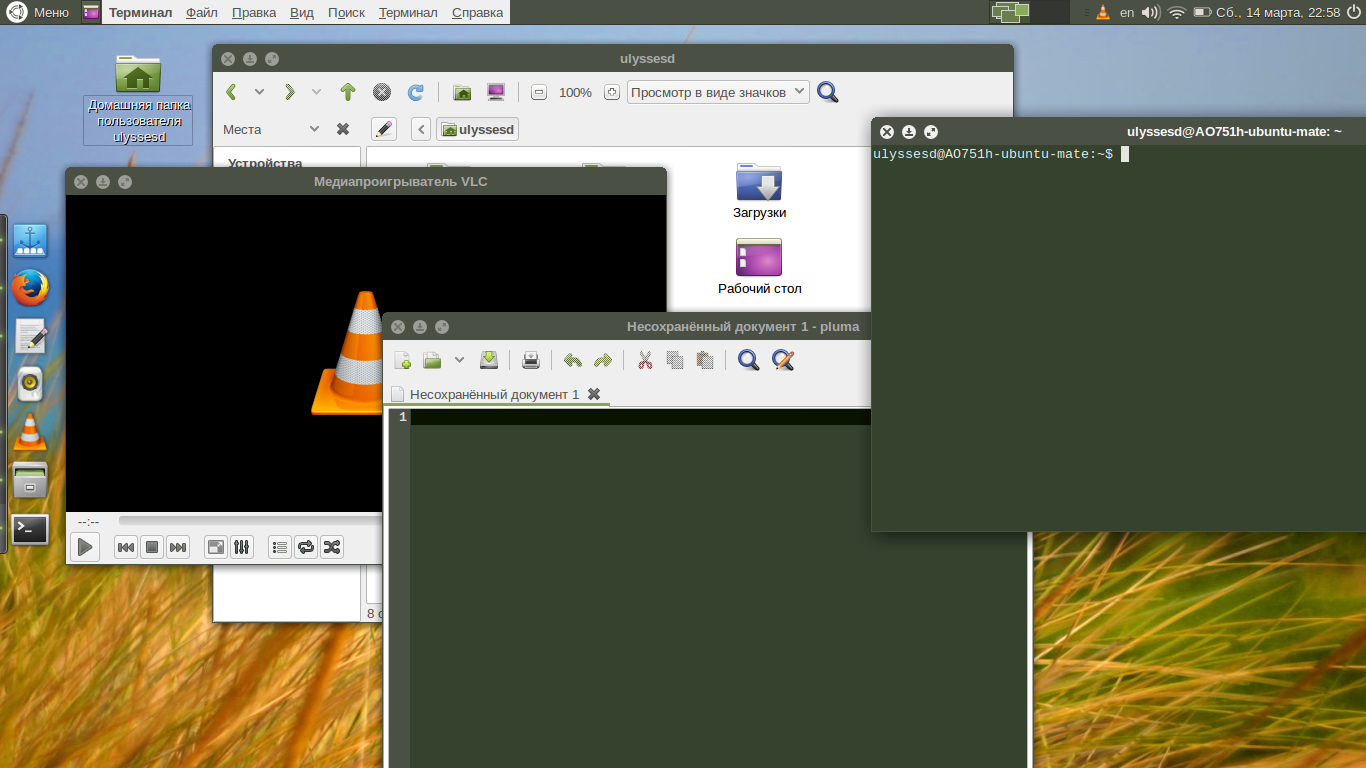The width and height of the screenshot is (1366, 768).
Task: Open Find in pluma toolbar
Action: [x=748, y=360]
